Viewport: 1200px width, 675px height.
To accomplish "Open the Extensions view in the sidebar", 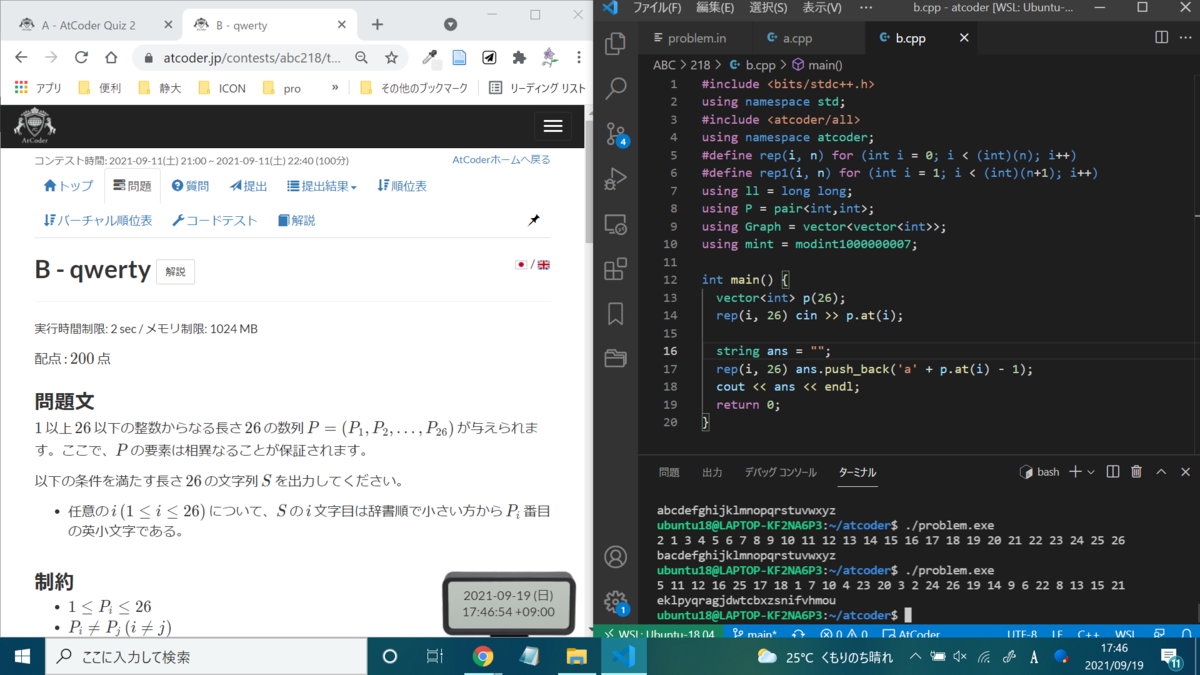I will coord(615,270).
